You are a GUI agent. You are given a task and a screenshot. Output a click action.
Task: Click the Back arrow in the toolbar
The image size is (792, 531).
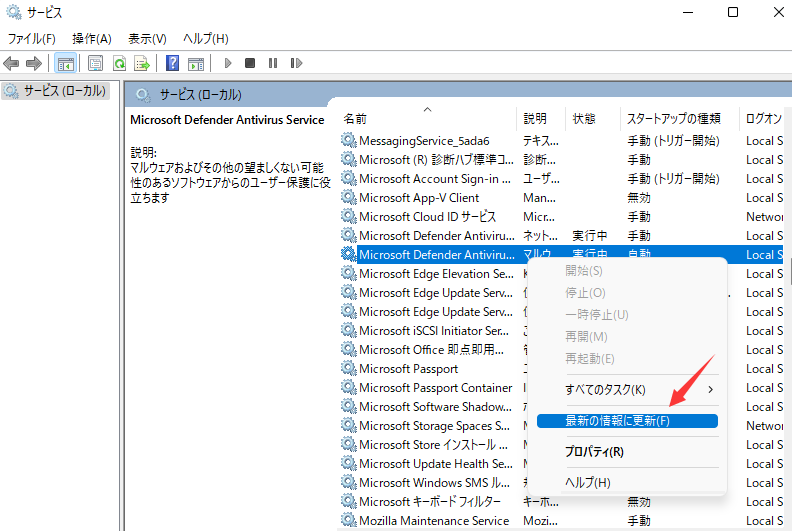(x=11, y=63)
